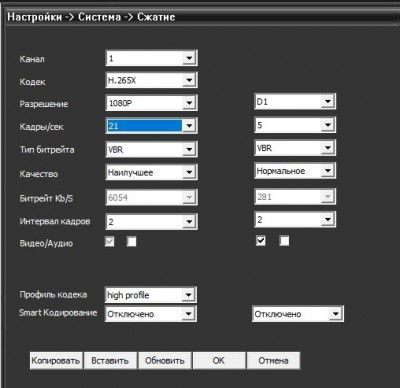Open the sub stream frame rate dropdown showing 5
The height and width of the screenshot is (388, 400).
pos(295,125)
